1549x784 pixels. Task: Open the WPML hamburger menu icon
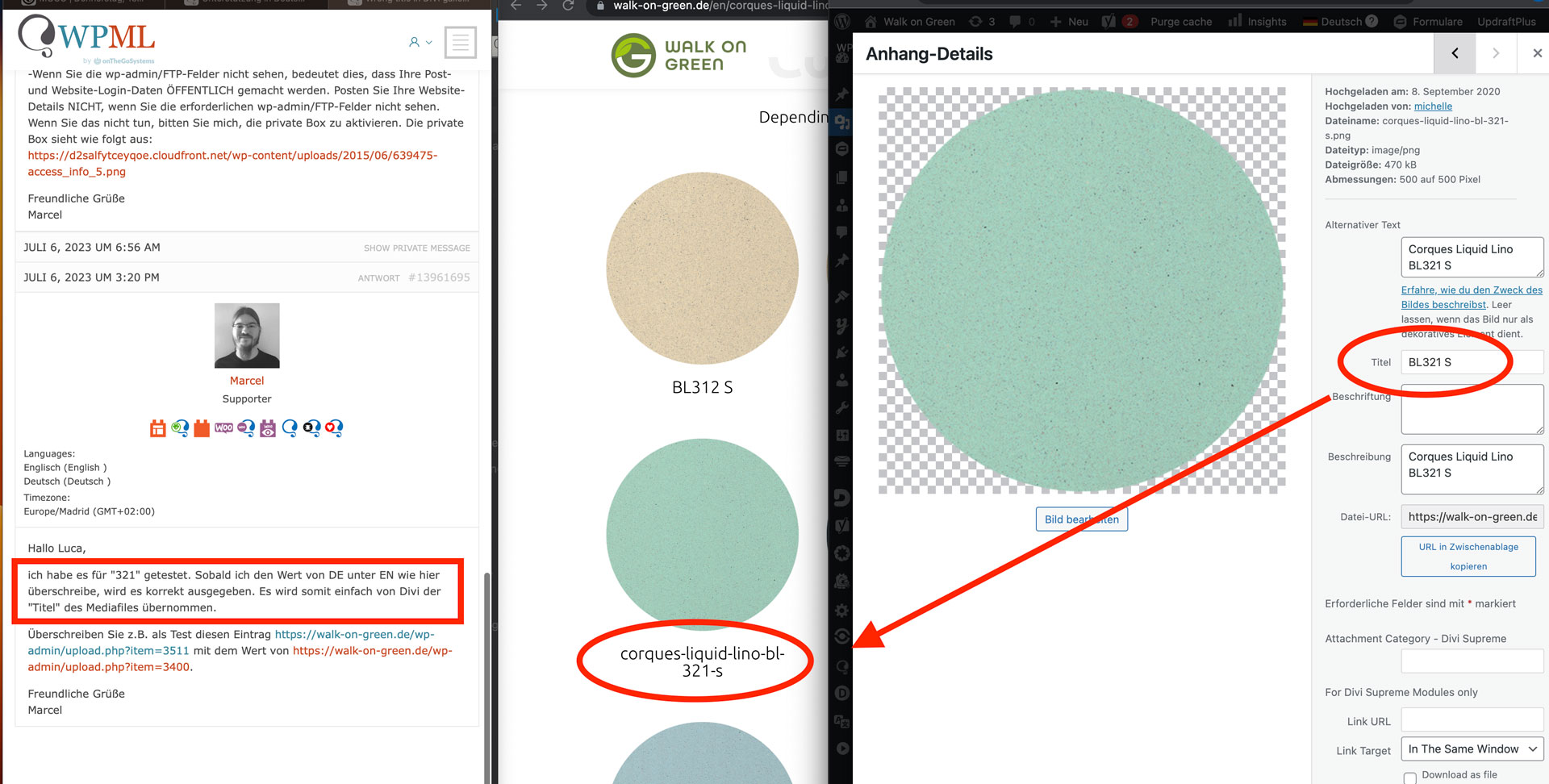point(460,42)
